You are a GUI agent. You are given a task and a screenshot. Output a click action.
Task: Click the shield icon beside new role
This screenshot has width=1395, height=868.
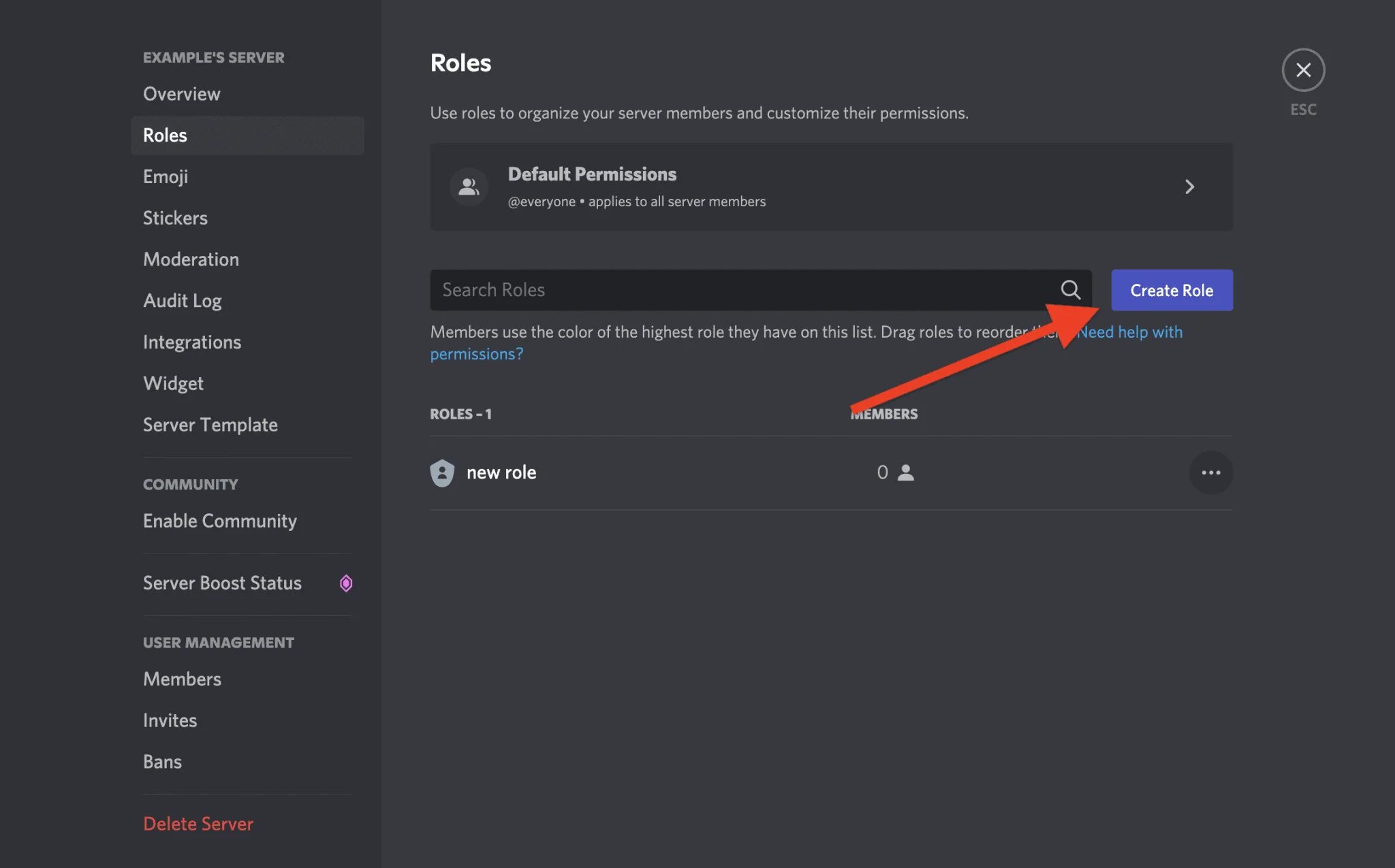442,472
